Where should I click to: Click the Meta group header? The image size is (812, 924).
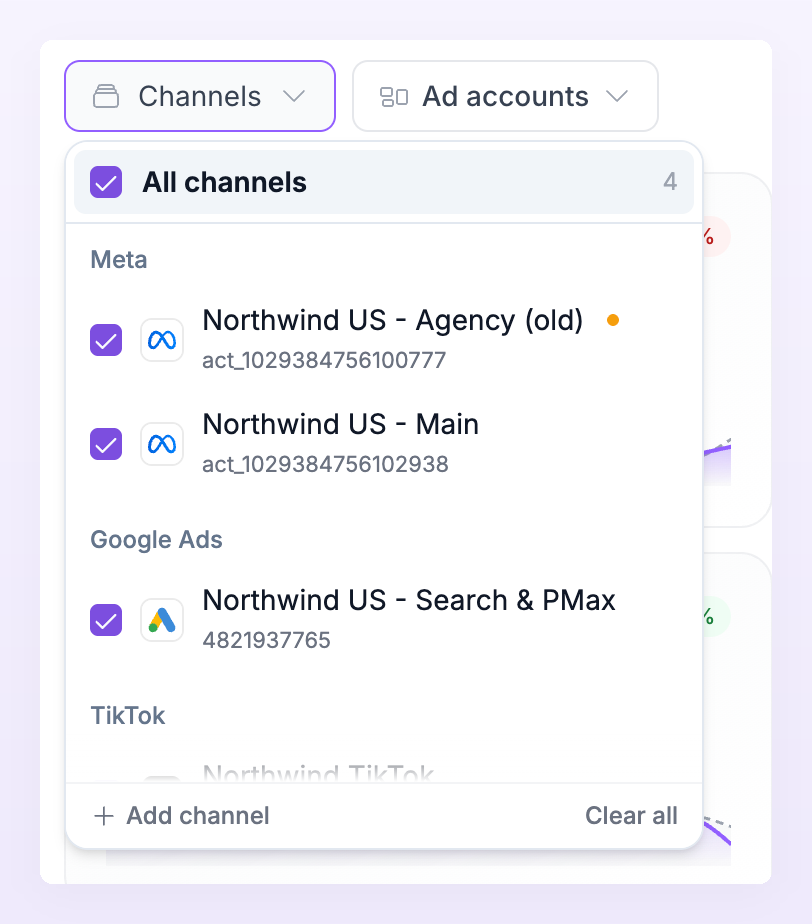coord(118,260)
